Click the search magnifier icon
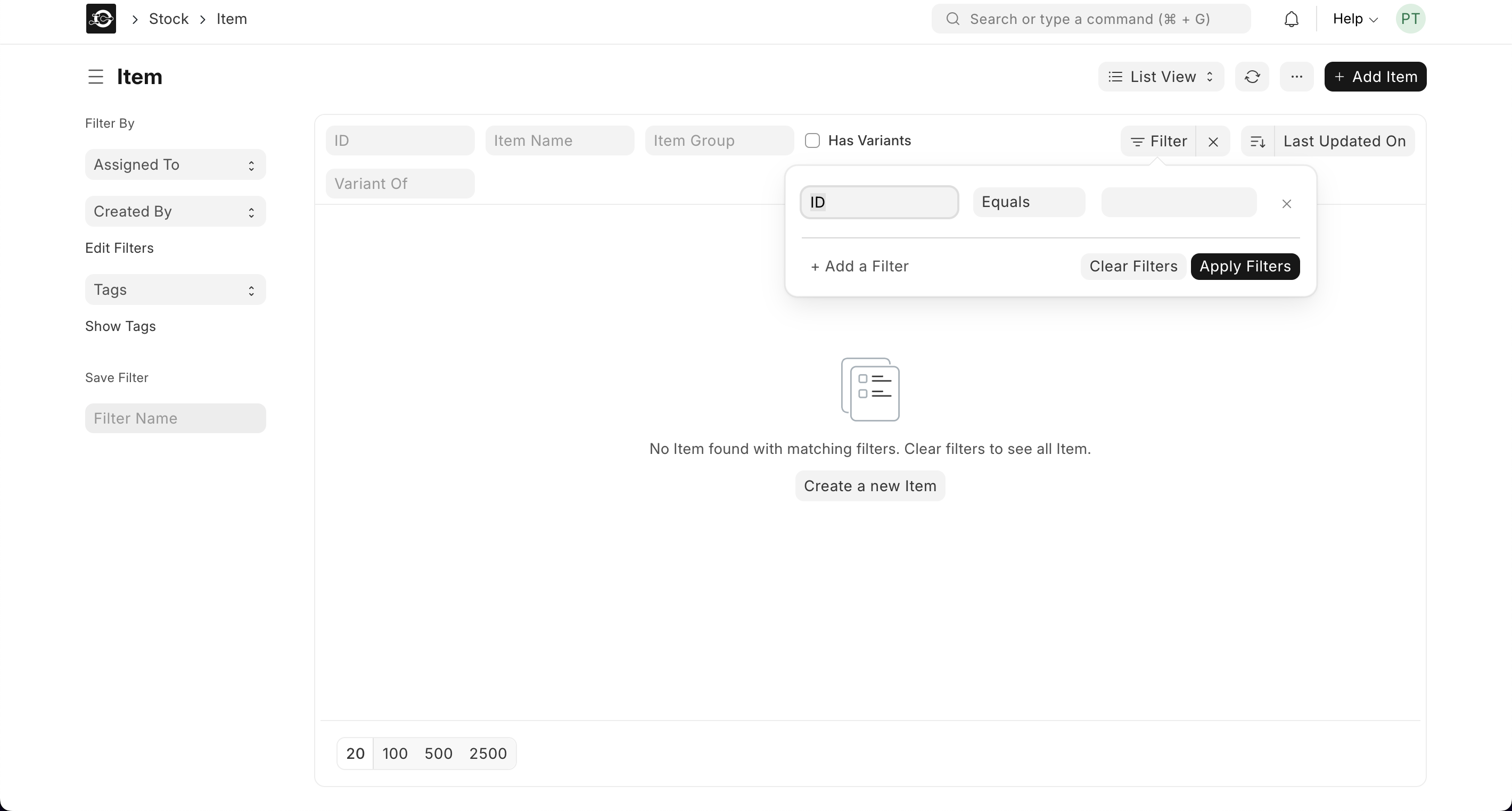Image resolution: width=1512 pixels, height=811 pixels. click(952, 18)
